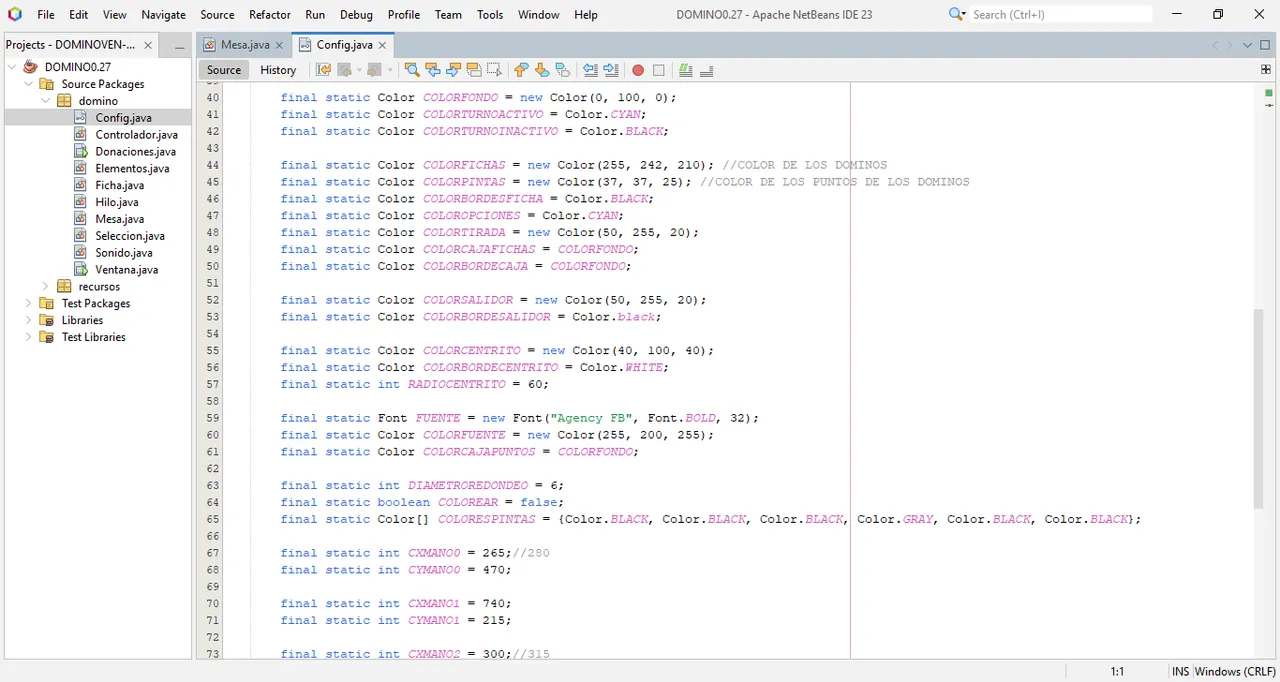Screen dimensions: 1280x682
Task: Toggle INS insert mode in status bar
Action: 1181,672
